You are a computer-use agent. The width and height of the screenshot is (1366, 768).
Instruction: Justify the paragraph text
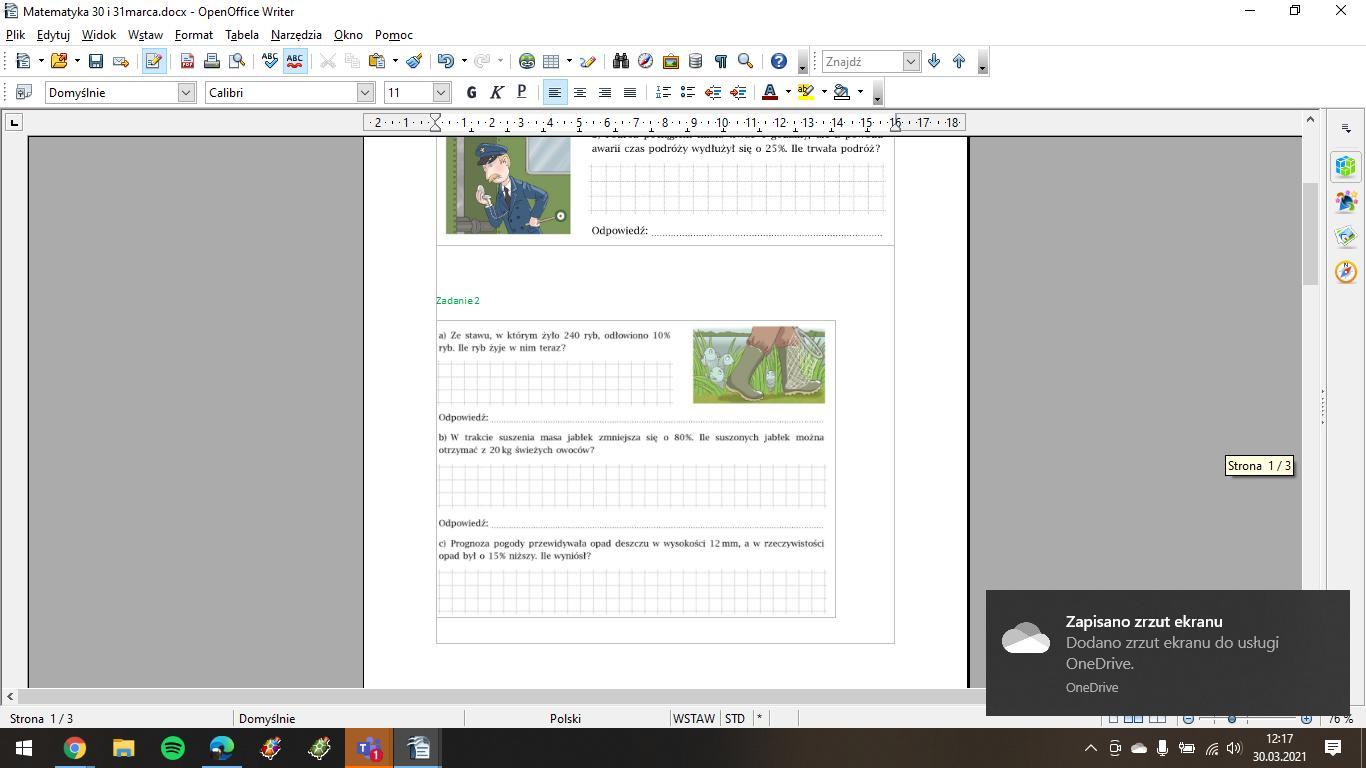click(x=630, y=92)
